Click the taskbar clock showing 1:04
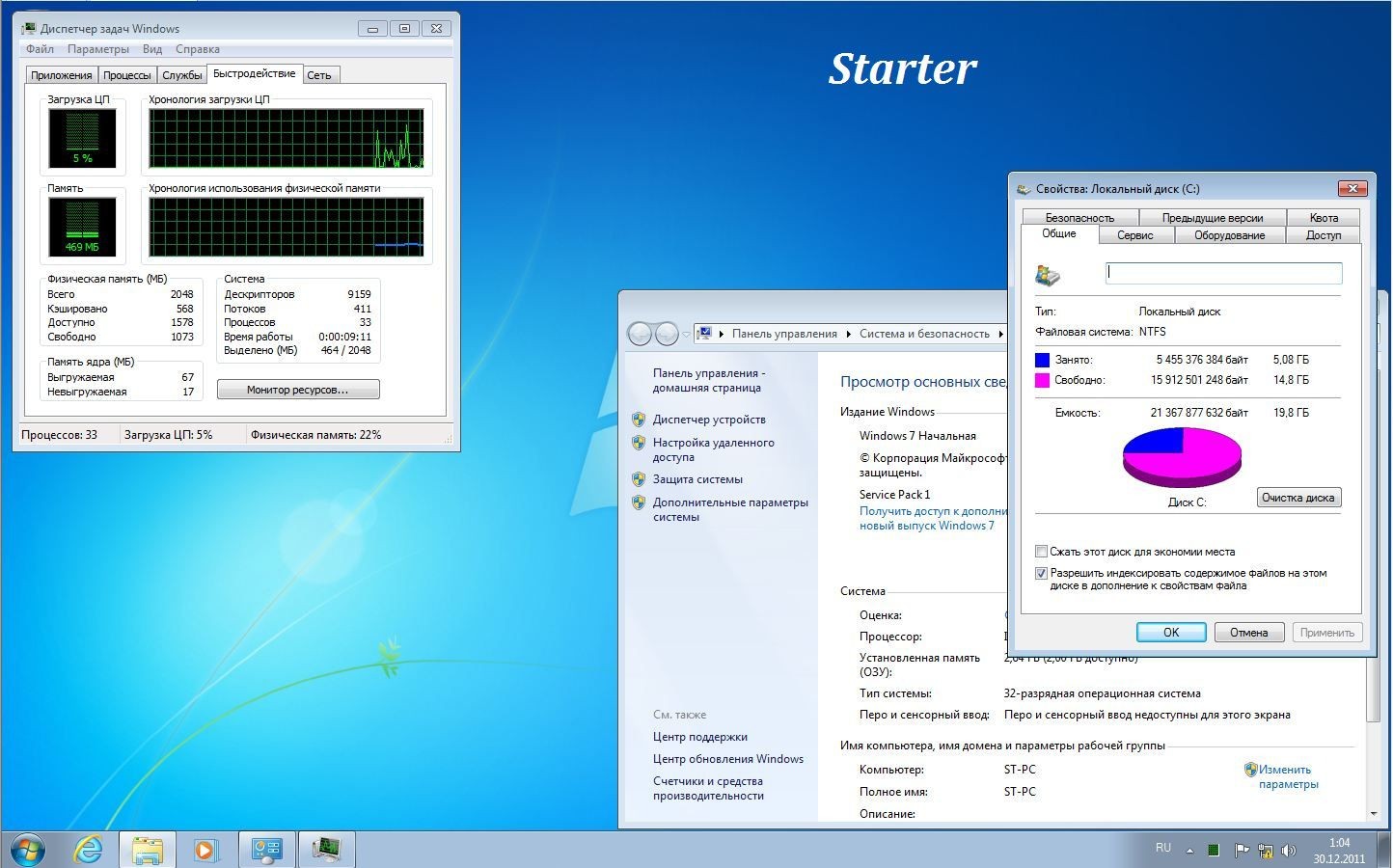1393x868 pixels. click(x=1339, y=843)
